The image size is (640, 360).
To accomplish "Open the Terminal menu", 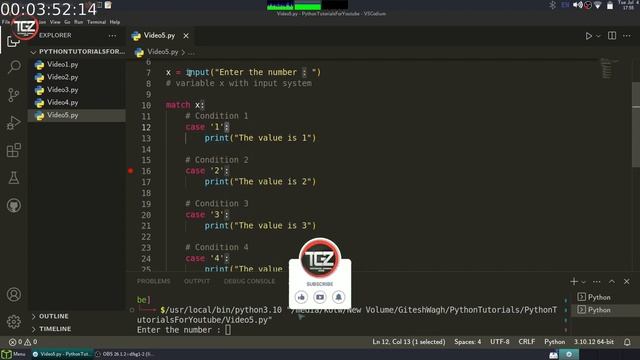I will [x=96, y=22].
